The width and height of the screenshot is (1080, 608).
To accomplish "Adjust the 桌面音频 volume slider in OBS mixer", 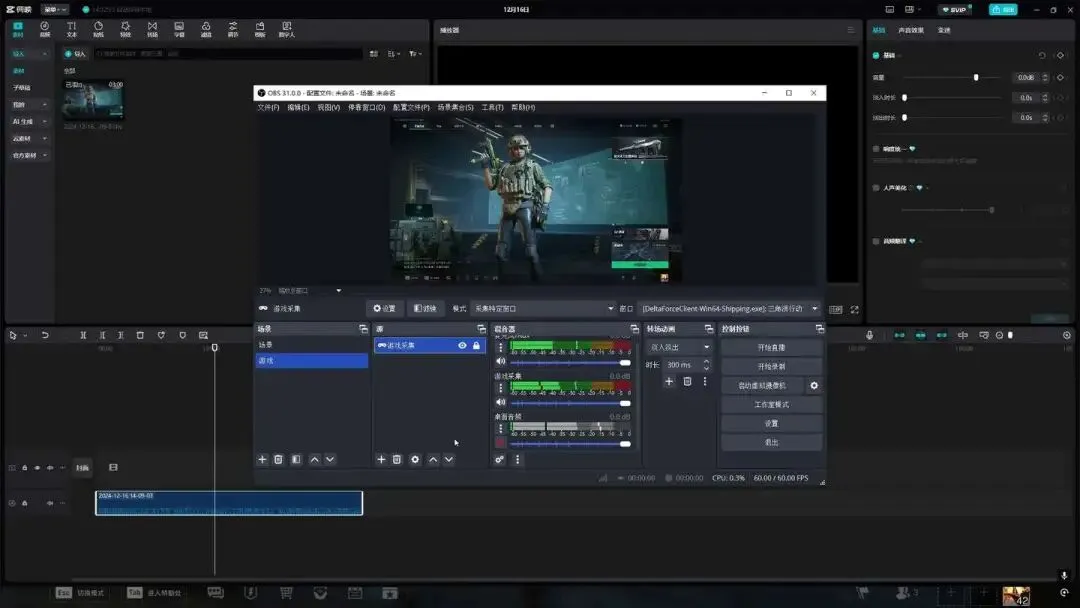I will [625, 443].
